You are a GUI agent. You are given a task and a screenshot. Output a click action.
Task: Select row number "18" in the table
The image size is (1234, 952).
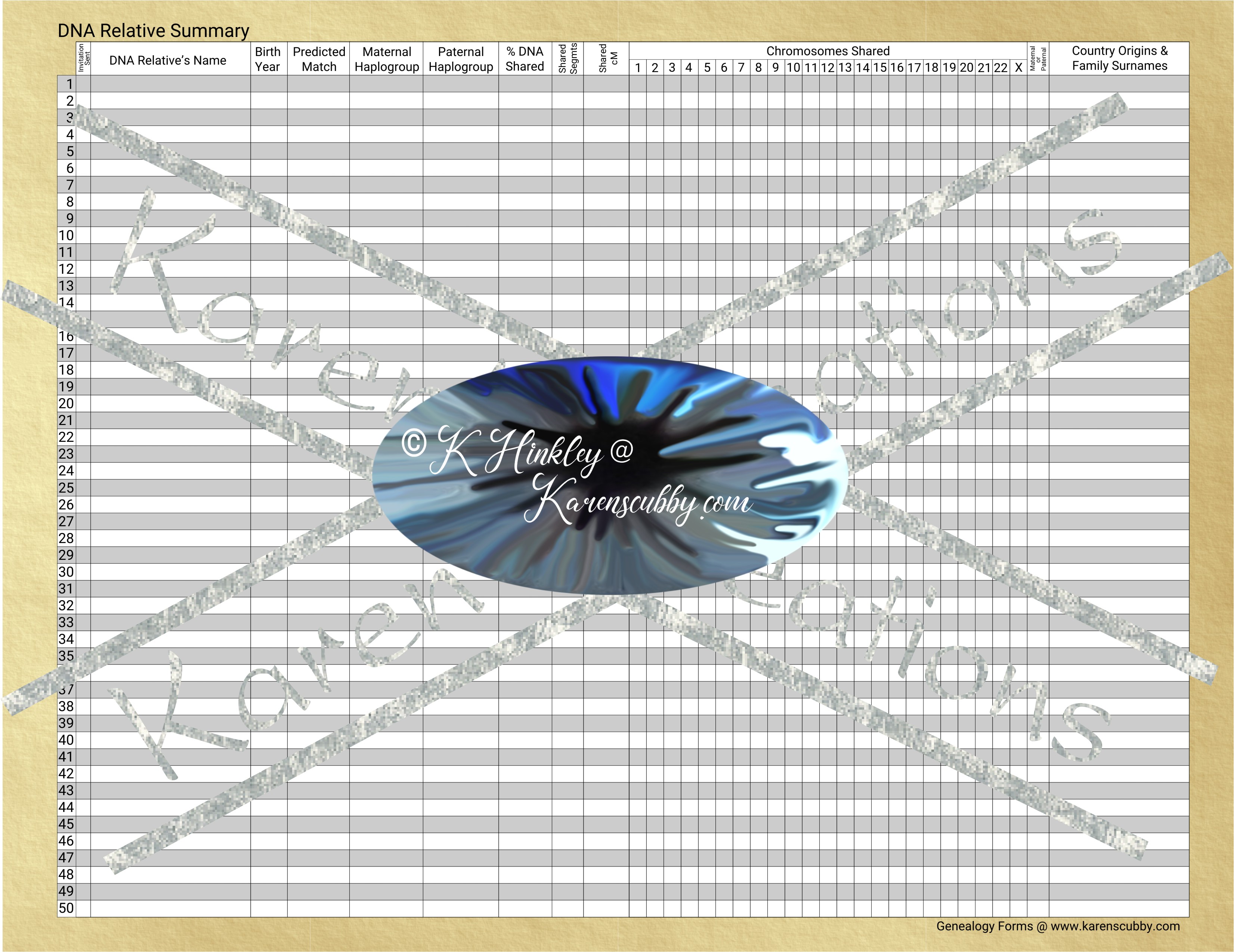click(x=66, y=370)
